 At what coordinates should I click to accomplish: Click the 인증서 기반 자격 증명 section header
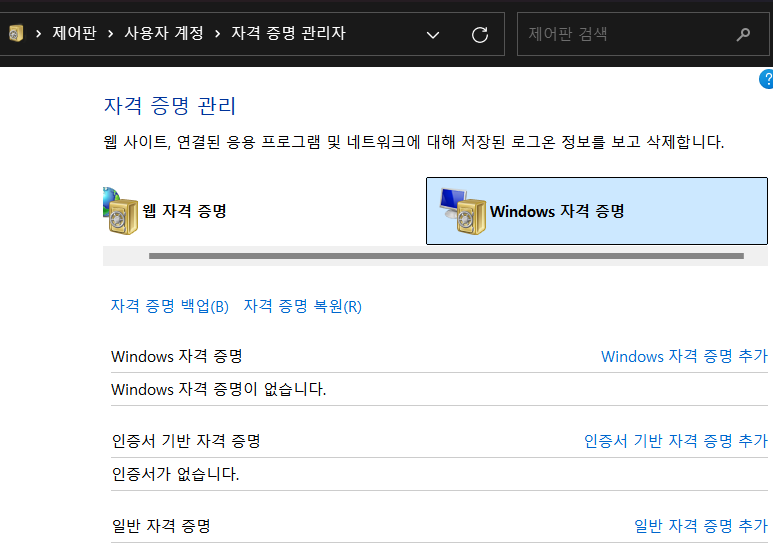pyautogui.click(x=186, y=441)
